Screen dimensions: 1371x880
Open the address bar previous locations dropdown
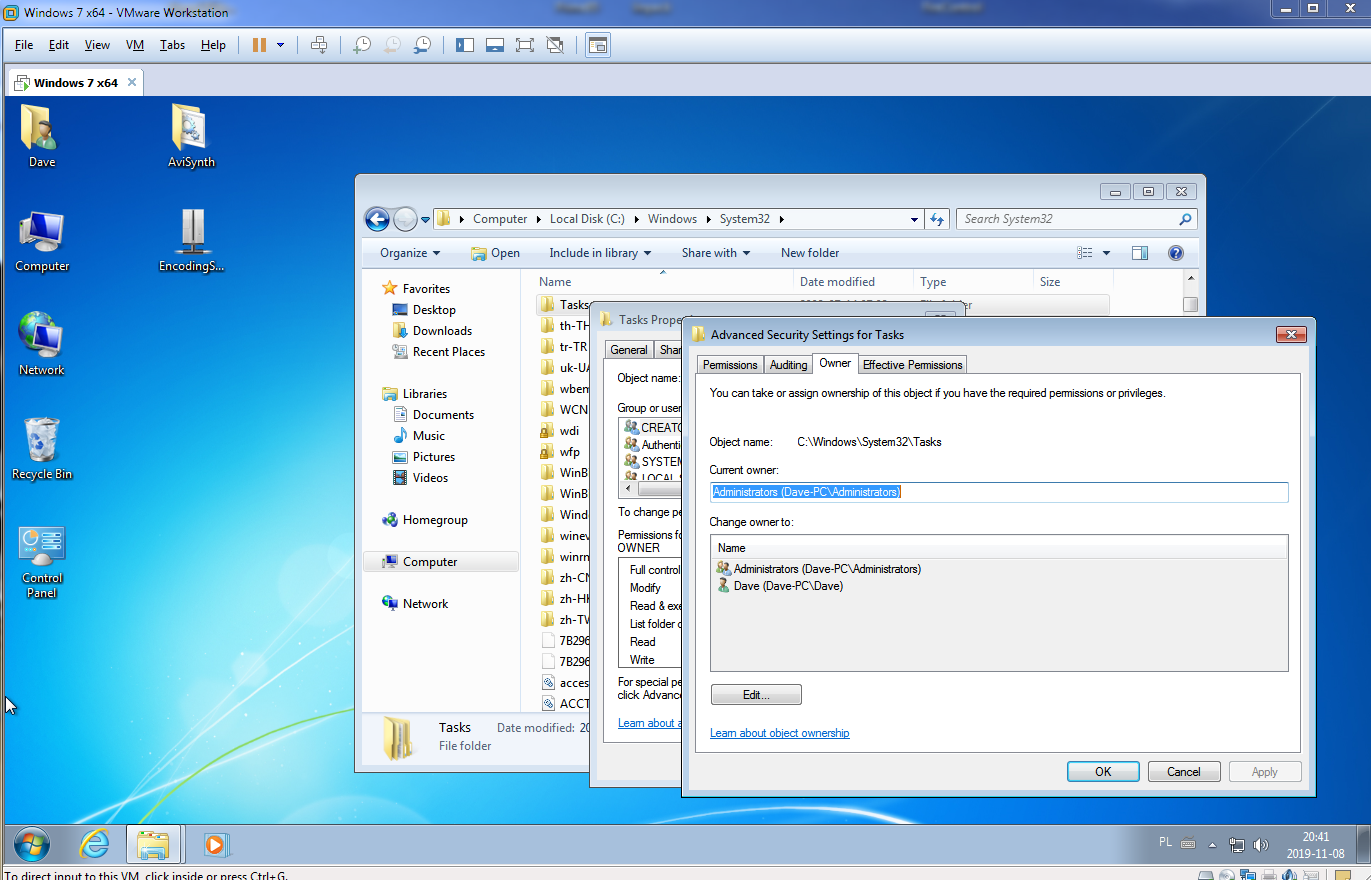[x=914, y=220]
